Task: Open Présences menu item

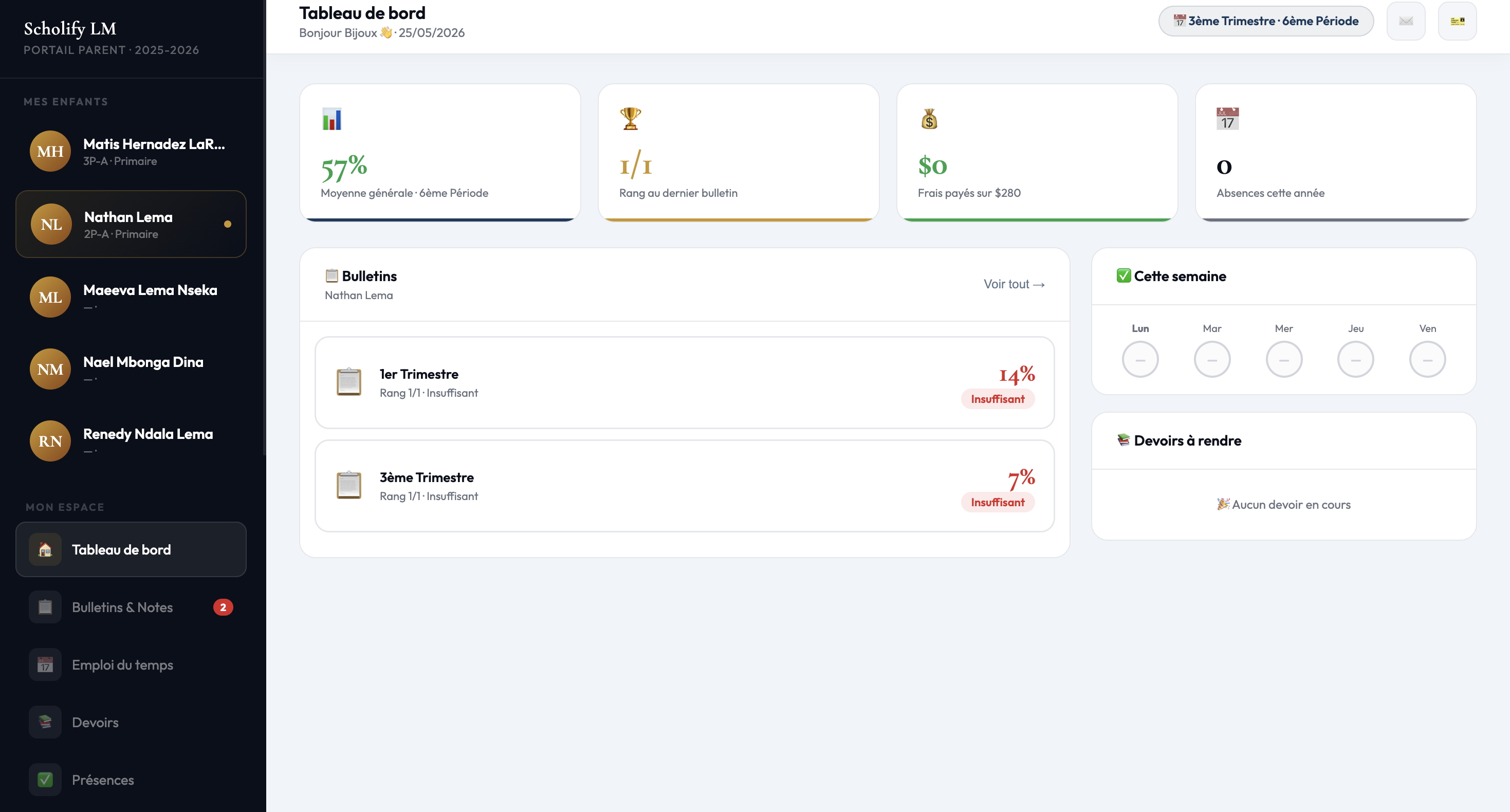Action: click(131, 780)
